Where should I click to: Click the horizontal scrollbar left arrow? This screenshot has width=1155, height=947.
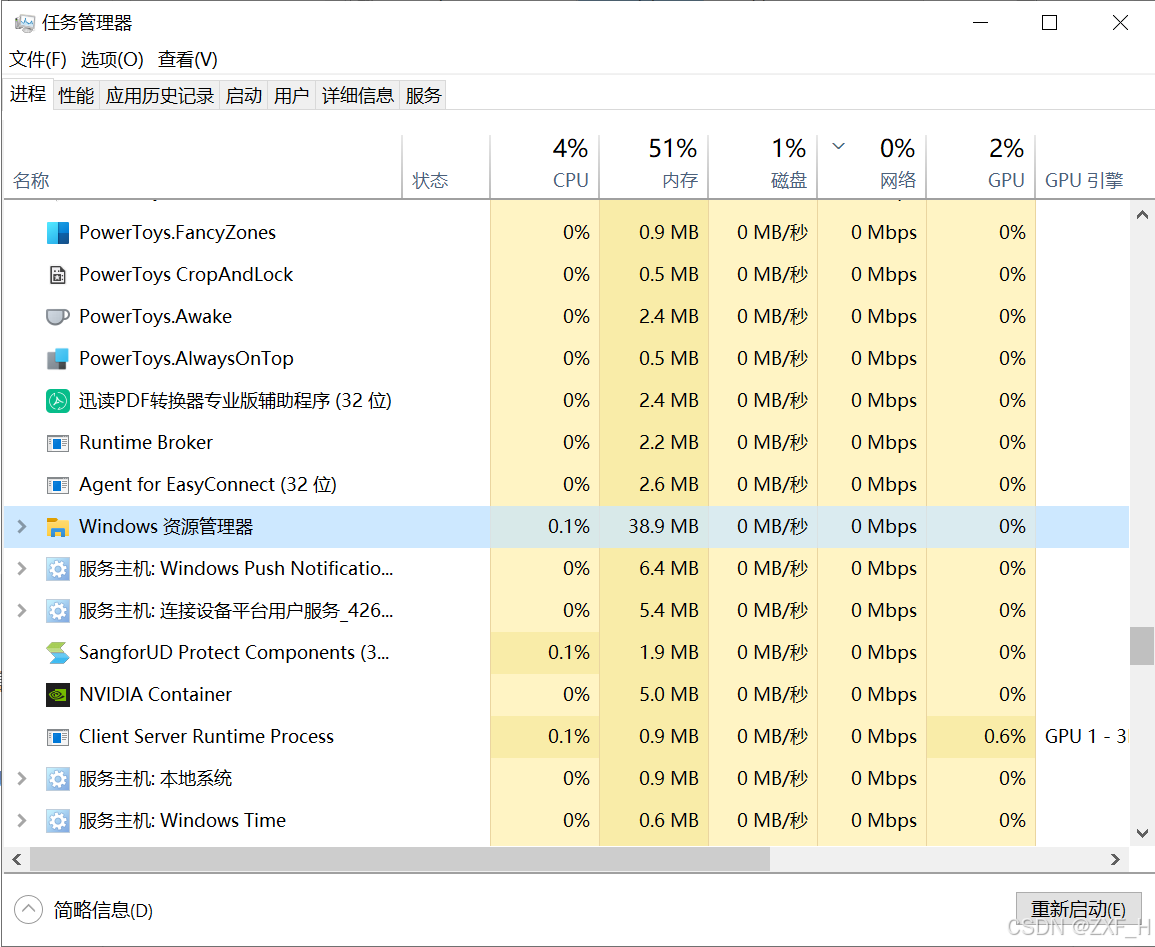(x=16, y=859)
